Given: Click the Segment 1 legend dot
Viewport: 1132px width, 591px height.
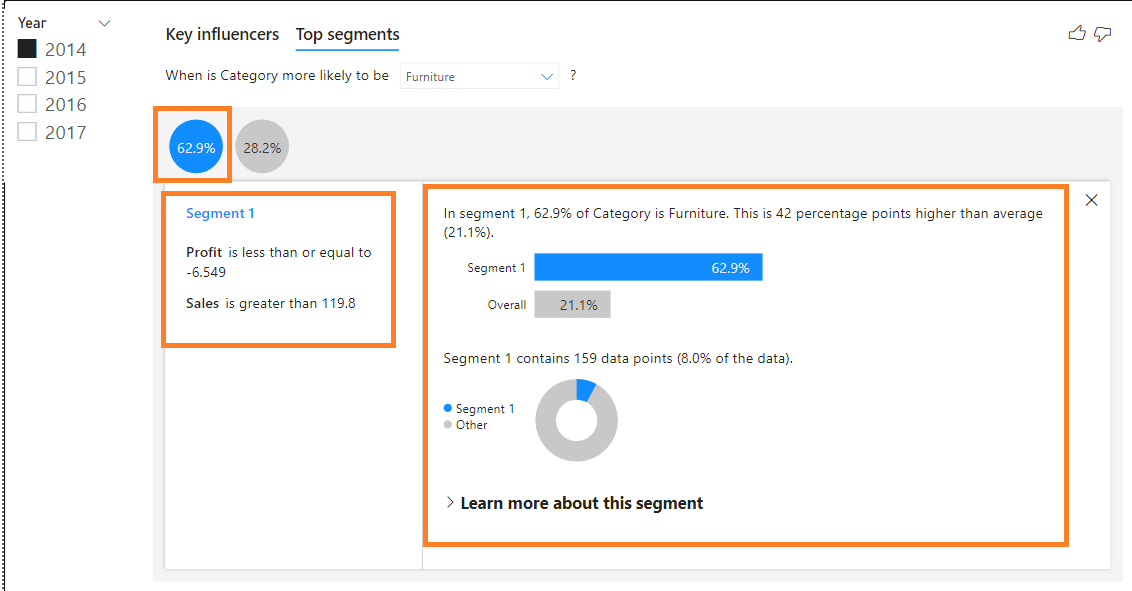Looking at the screenshot, I should point(446,408).
